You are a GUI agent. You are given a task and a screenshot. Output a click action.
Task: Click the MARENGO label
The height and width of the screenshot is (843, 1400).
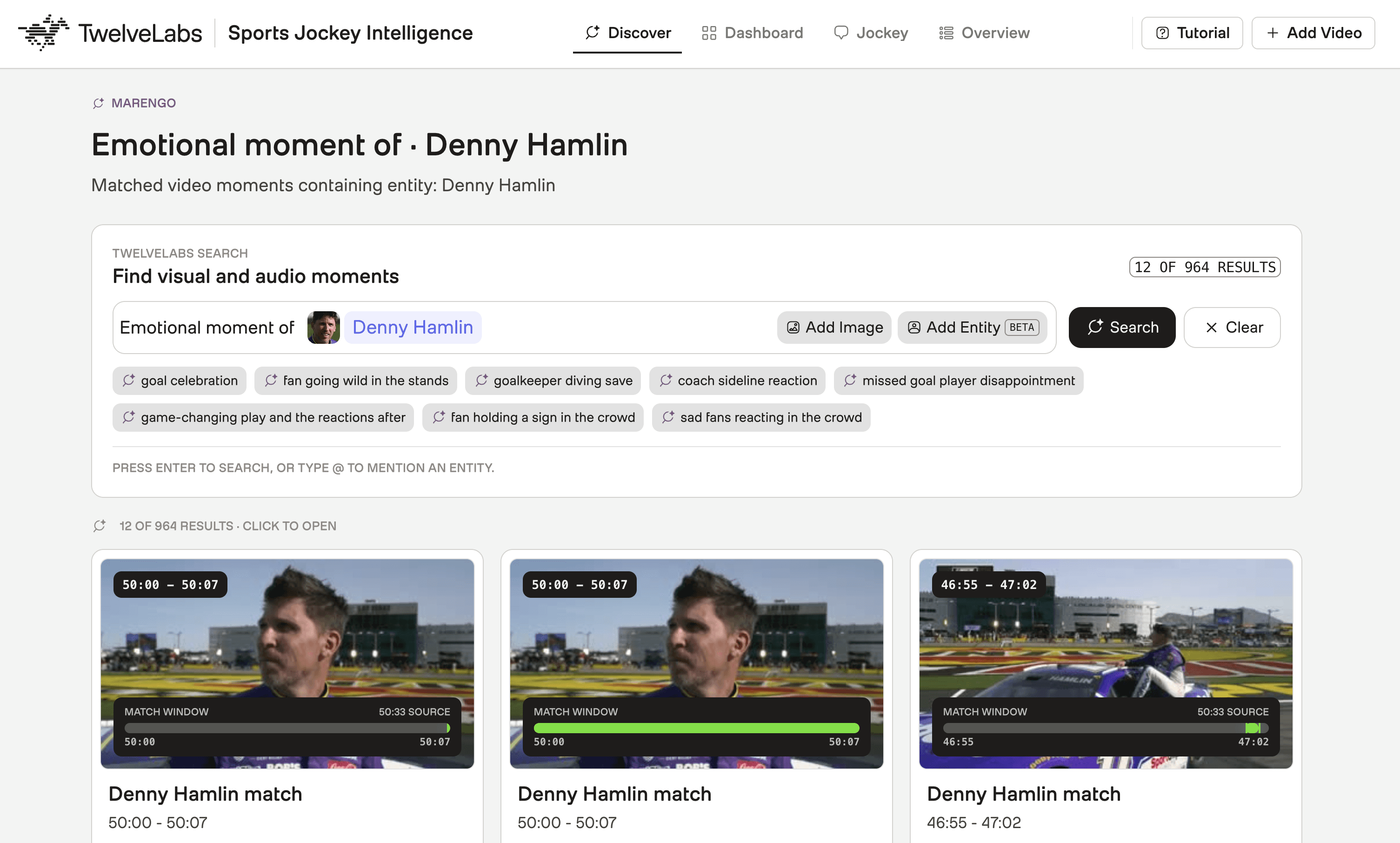tap(144, 103)
